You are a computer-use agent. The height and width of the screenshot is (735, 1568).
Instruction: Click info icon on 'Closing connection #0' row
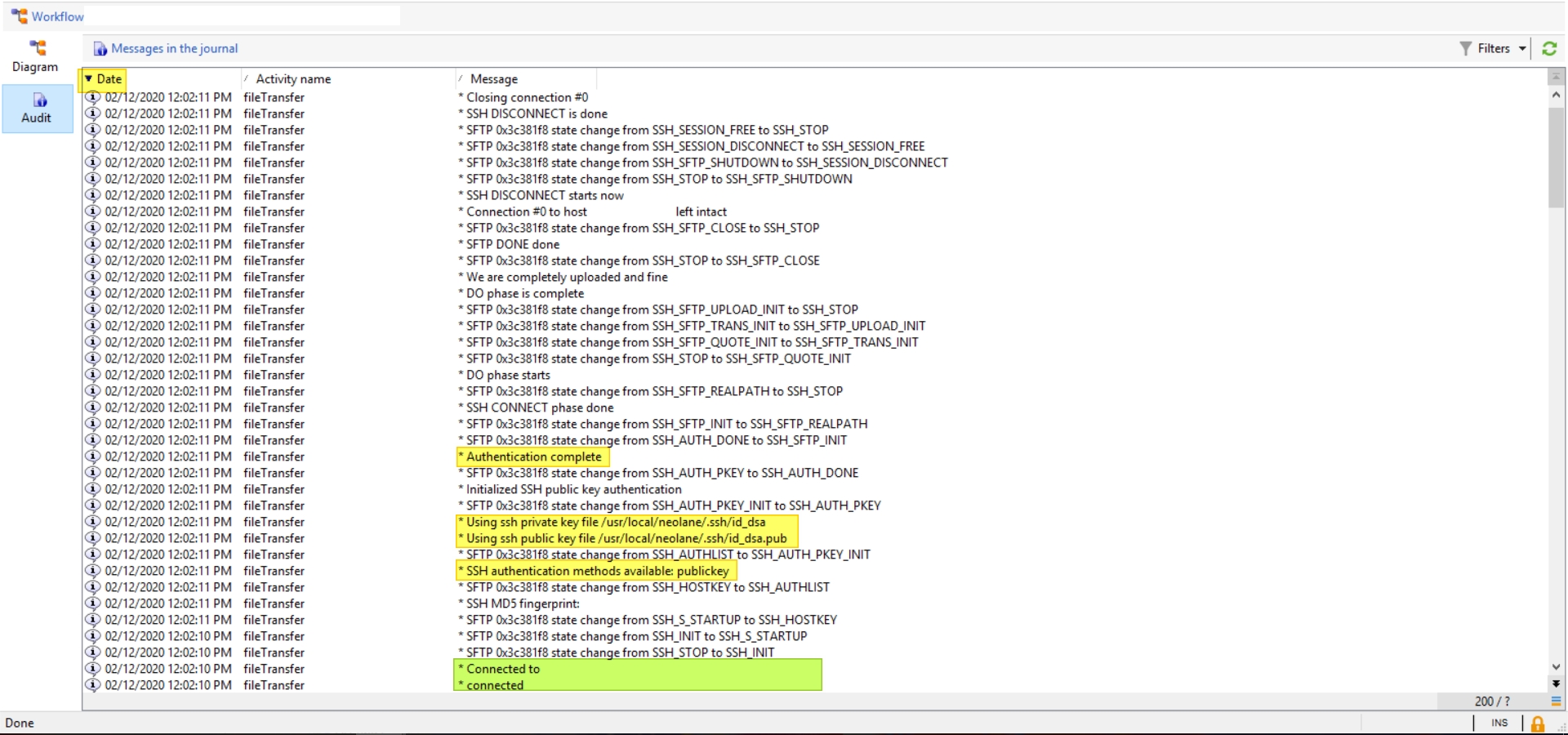tap(93, 97)
